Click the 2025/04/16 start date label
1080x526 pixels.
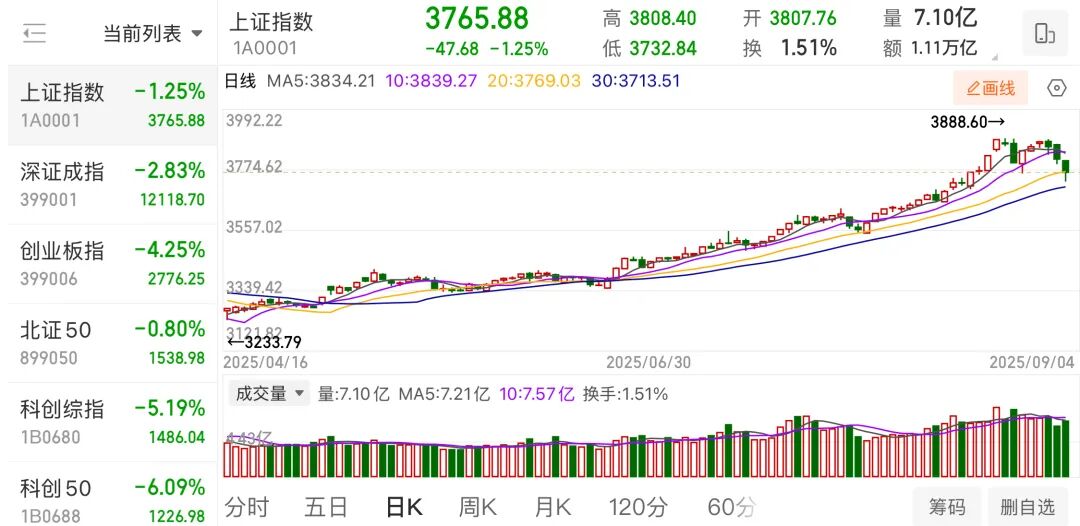(x=266, y=362)
